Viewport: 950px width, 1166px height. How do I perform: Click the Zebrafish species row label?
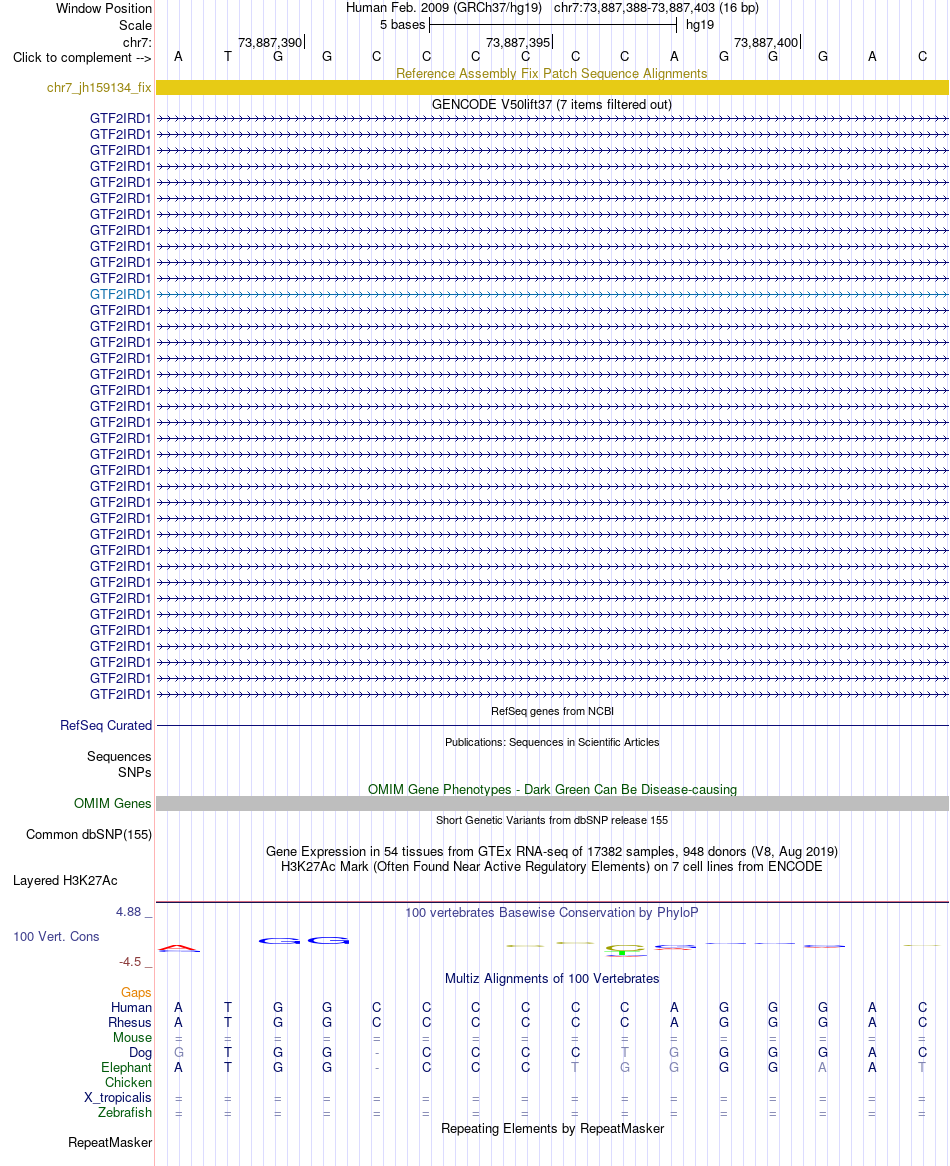[125, 1112]
